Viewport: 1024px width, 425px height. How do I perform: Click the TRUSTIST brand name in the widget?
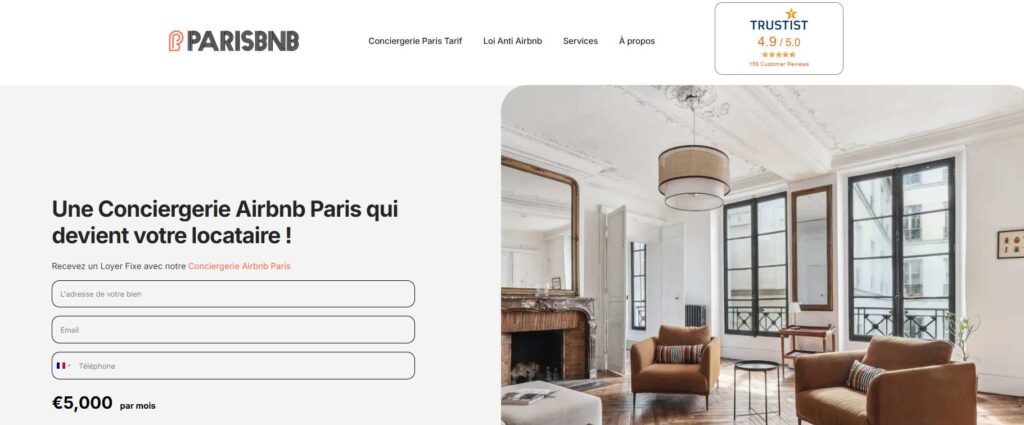[x=778, y=25]
